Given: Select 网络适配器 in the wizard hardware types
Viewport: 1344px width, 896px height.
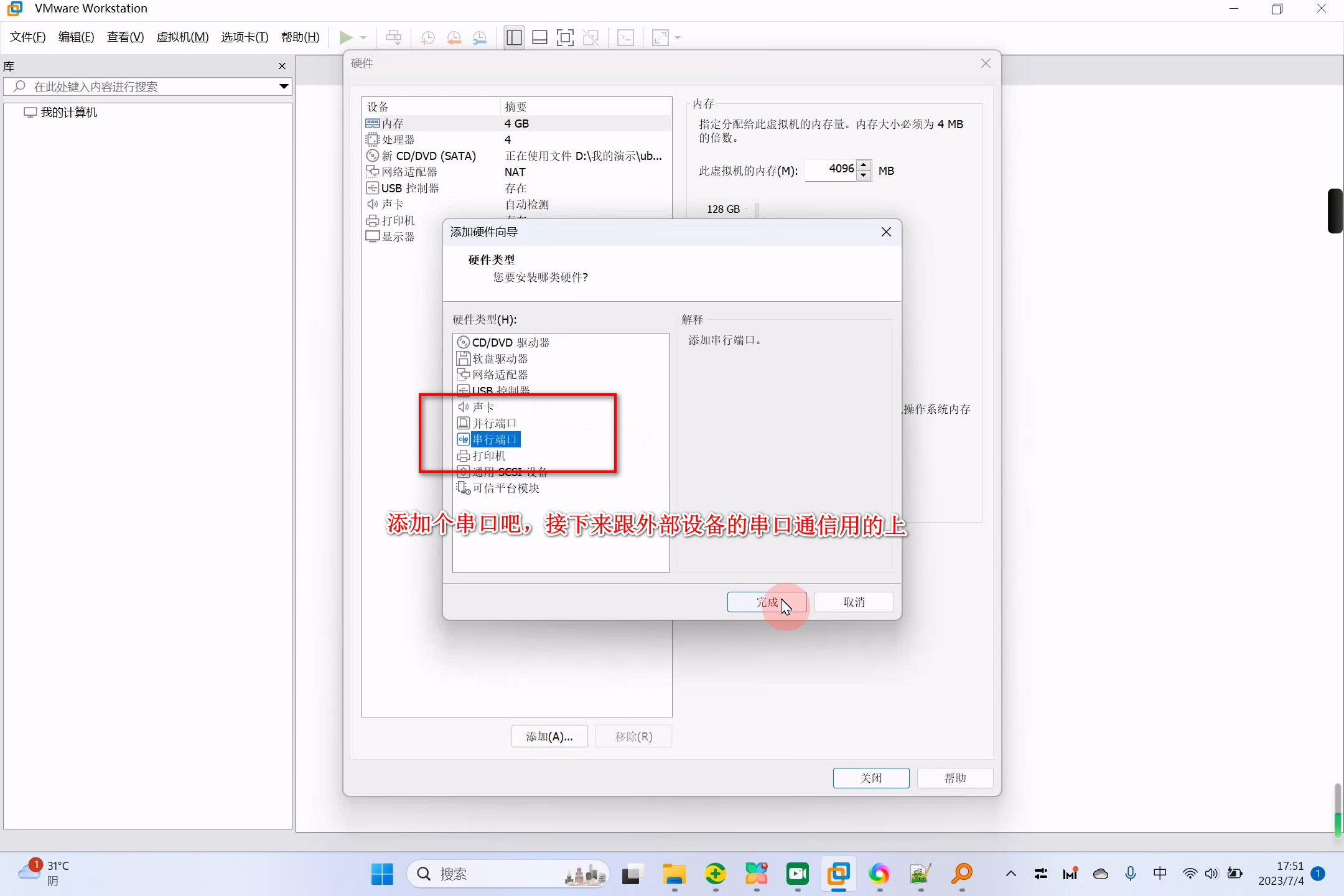Looking at the screenshot, I should point(492,375).
